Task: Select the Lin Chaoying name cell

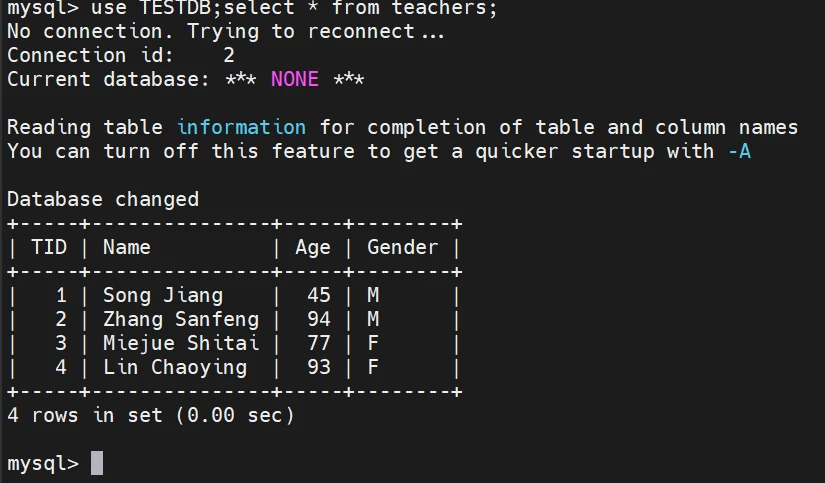Action: (x=174, y=367)
